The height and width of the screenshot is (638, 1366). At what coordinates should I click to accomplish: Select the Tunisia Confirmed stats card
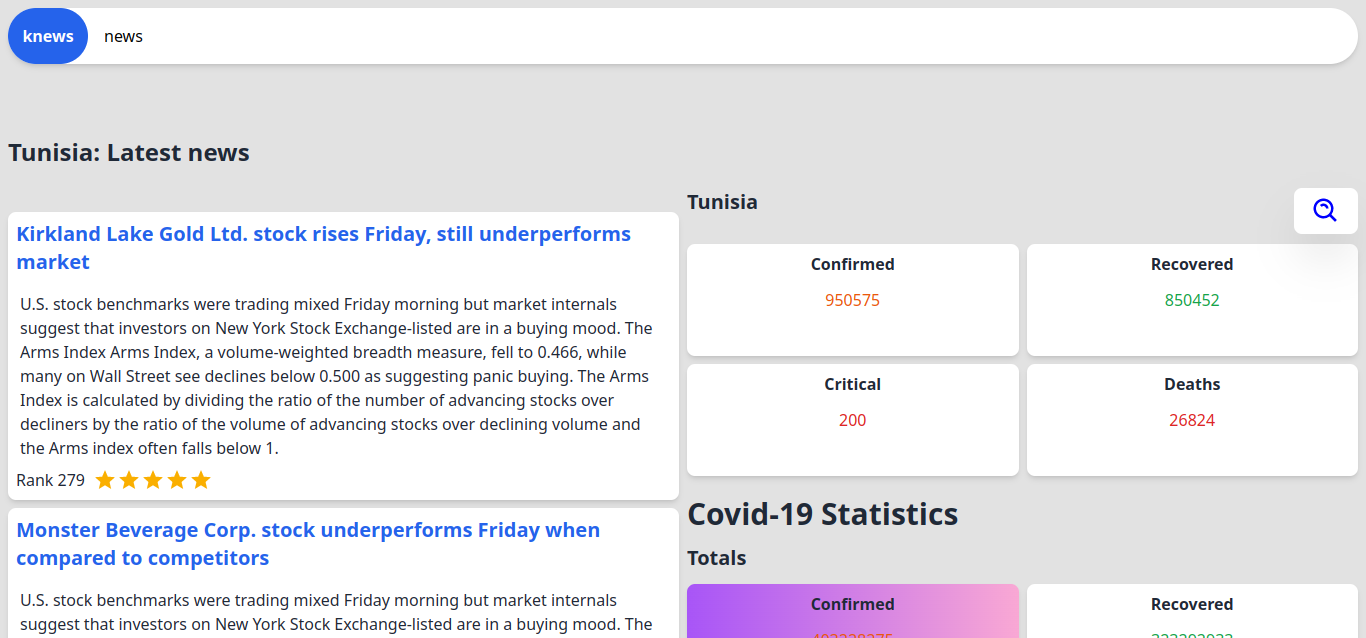pos(852,300)
